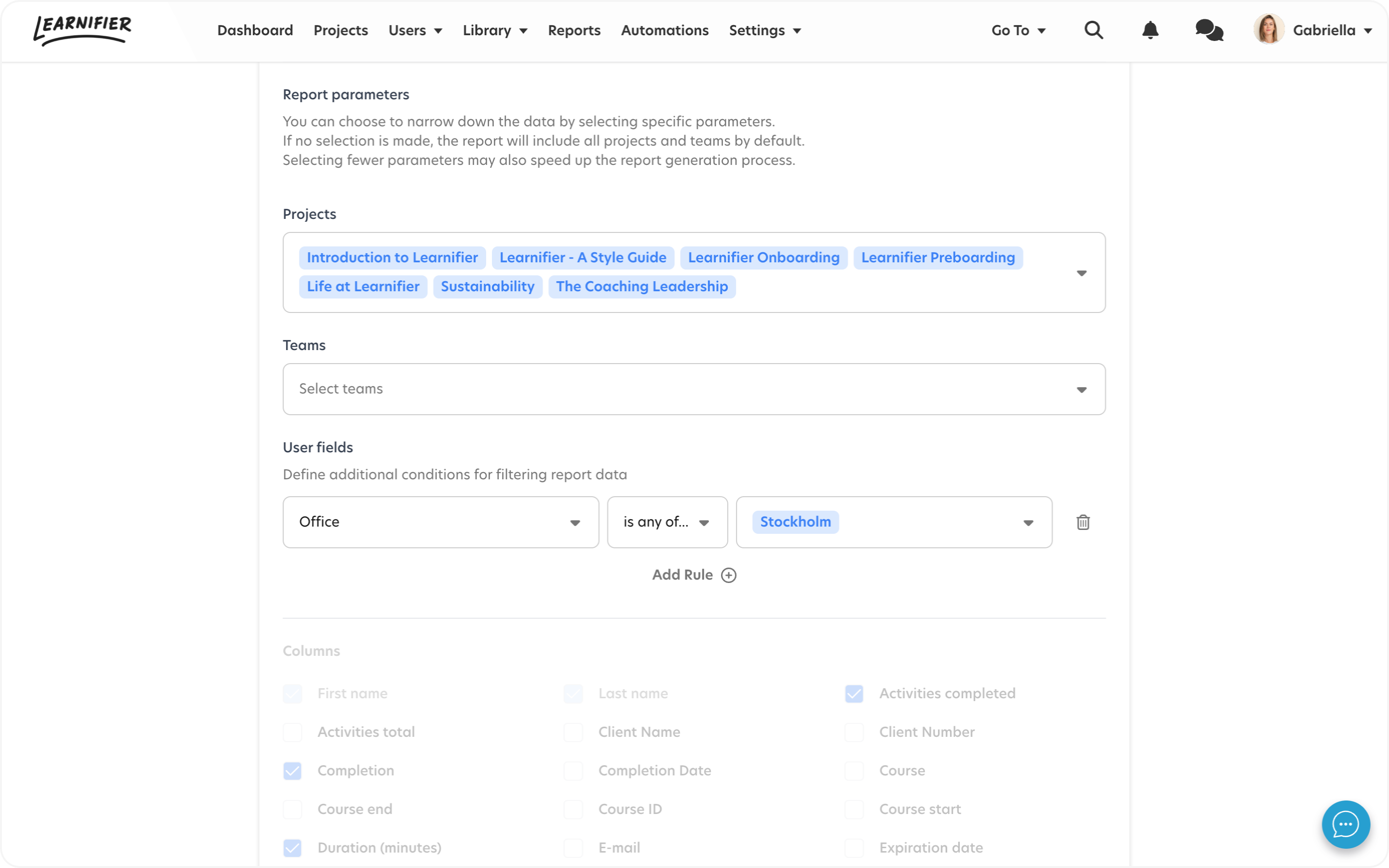This screenshot has height=868, width=1389.
Task: Open the Reports page
Action: [x=574, y=30]
